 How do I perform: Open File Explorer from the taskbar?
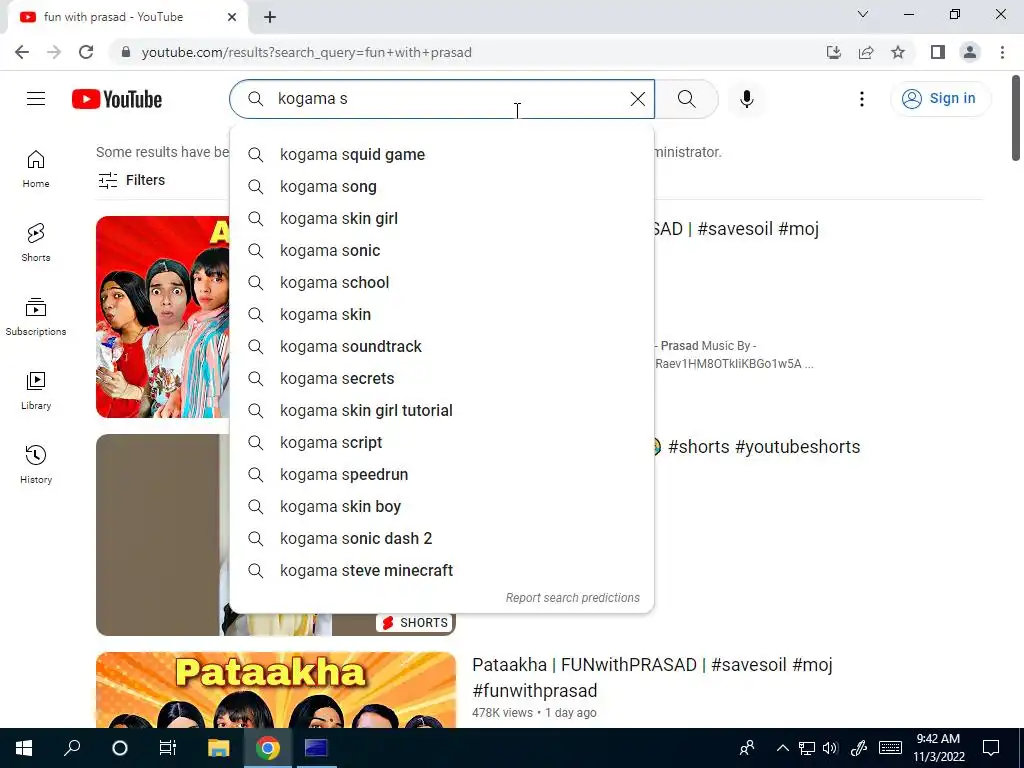[x=219, y=748]
